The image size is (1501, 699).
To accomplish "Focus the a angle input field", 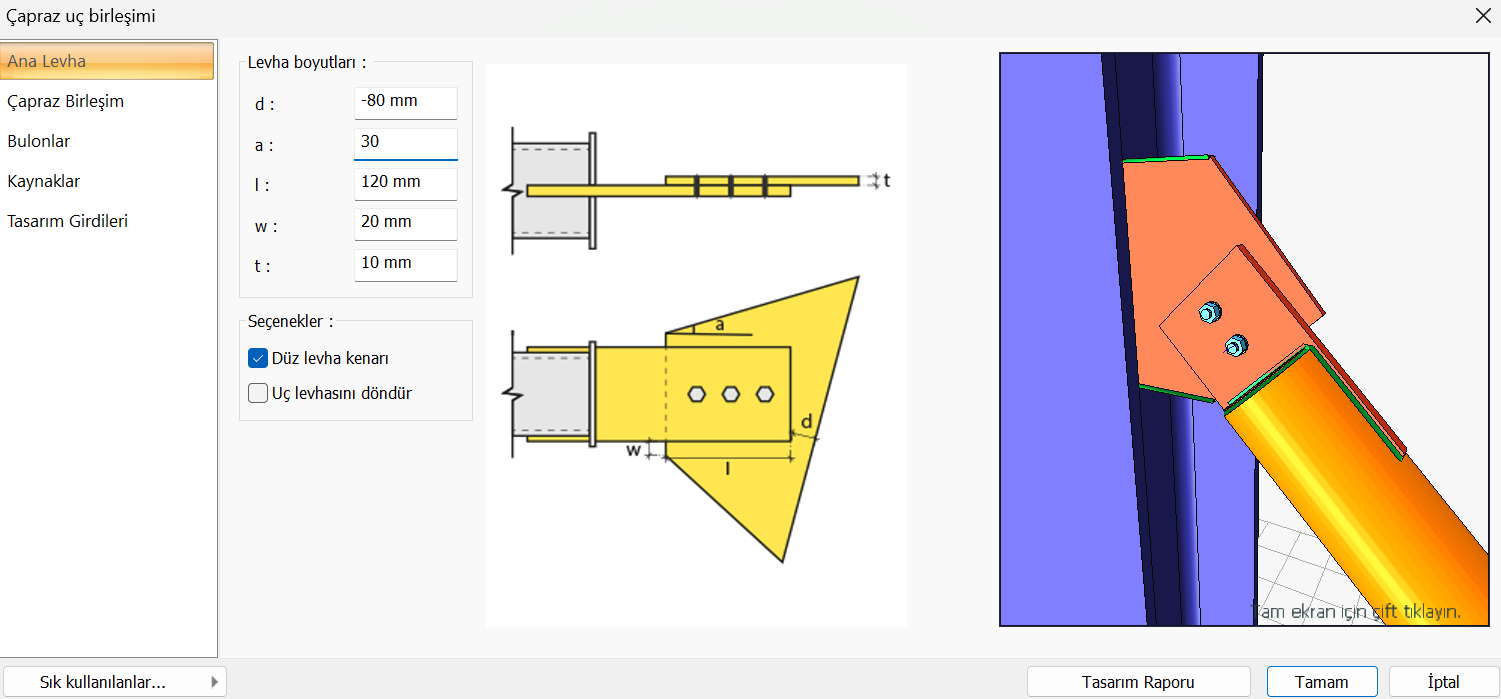I will coord(405,142).
